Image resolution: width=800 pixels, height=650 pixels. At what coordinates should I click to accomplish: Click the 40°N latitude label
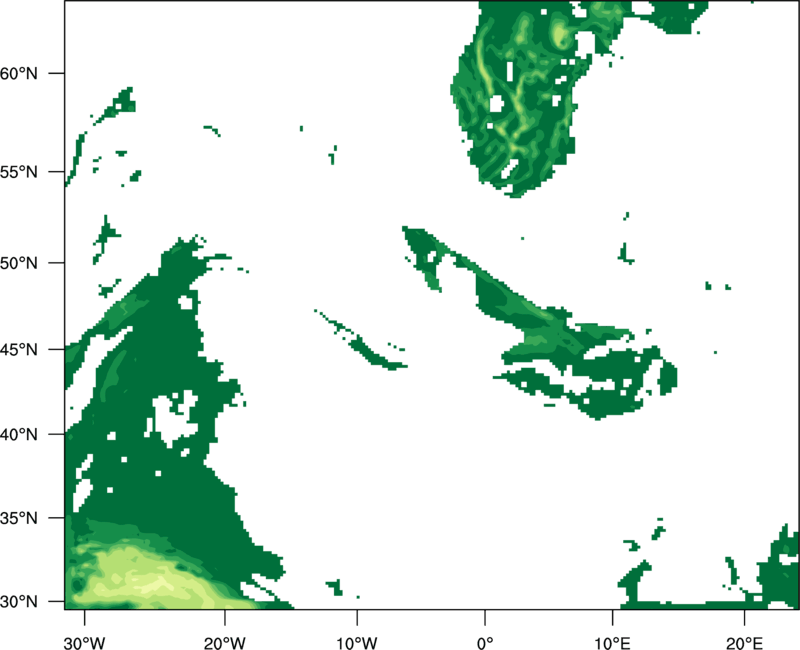point(19,435)
